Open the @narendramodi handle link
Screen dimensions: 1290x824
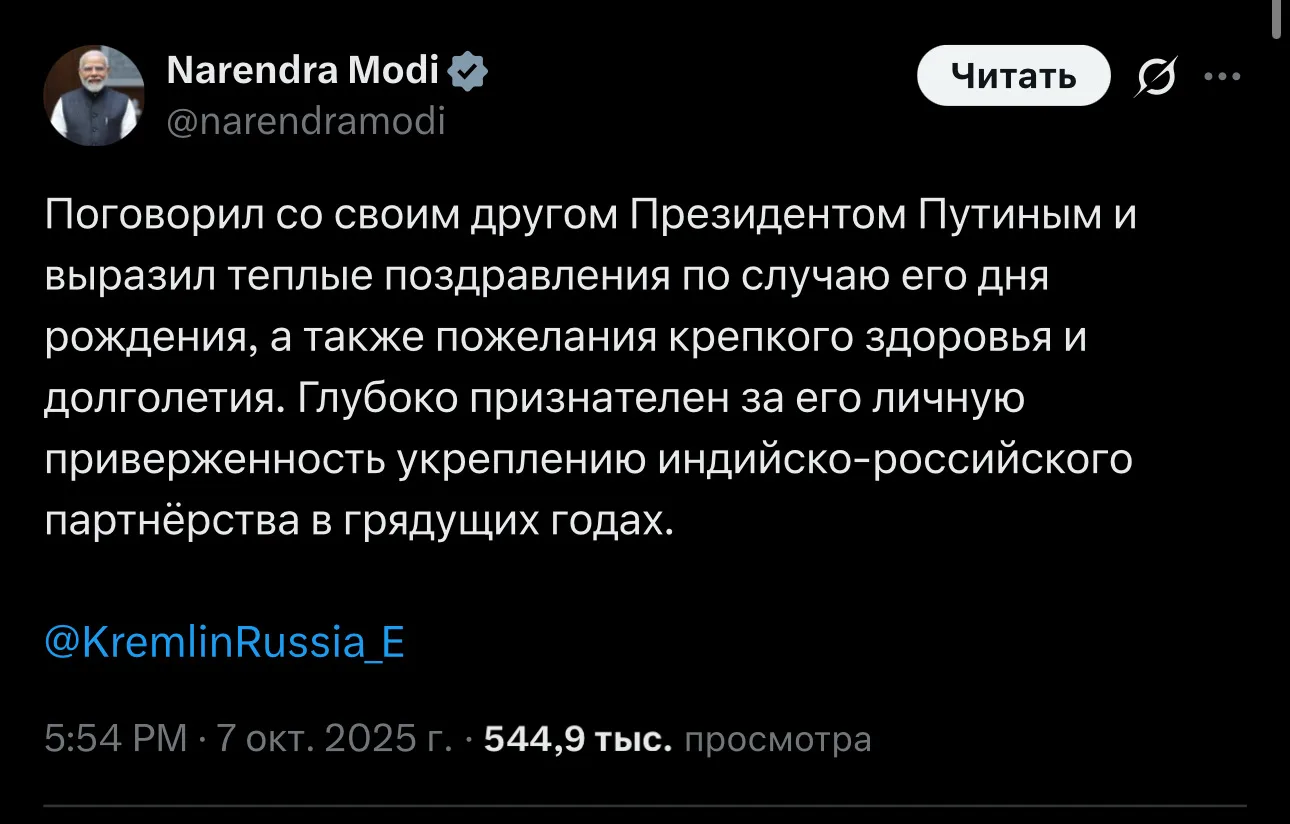[303, 121]
